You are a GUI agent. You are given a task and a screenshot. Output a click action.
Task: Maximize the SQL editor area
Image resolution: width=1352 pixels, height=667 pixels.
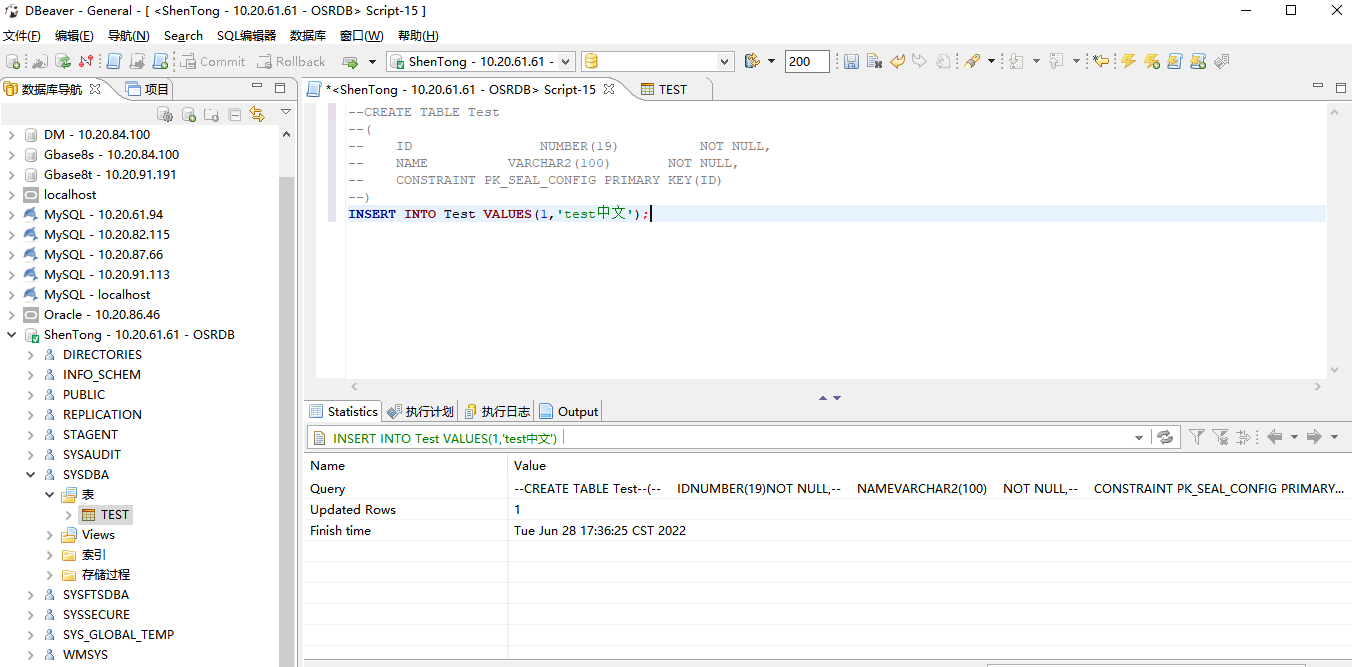click(x=1341, y=88)
